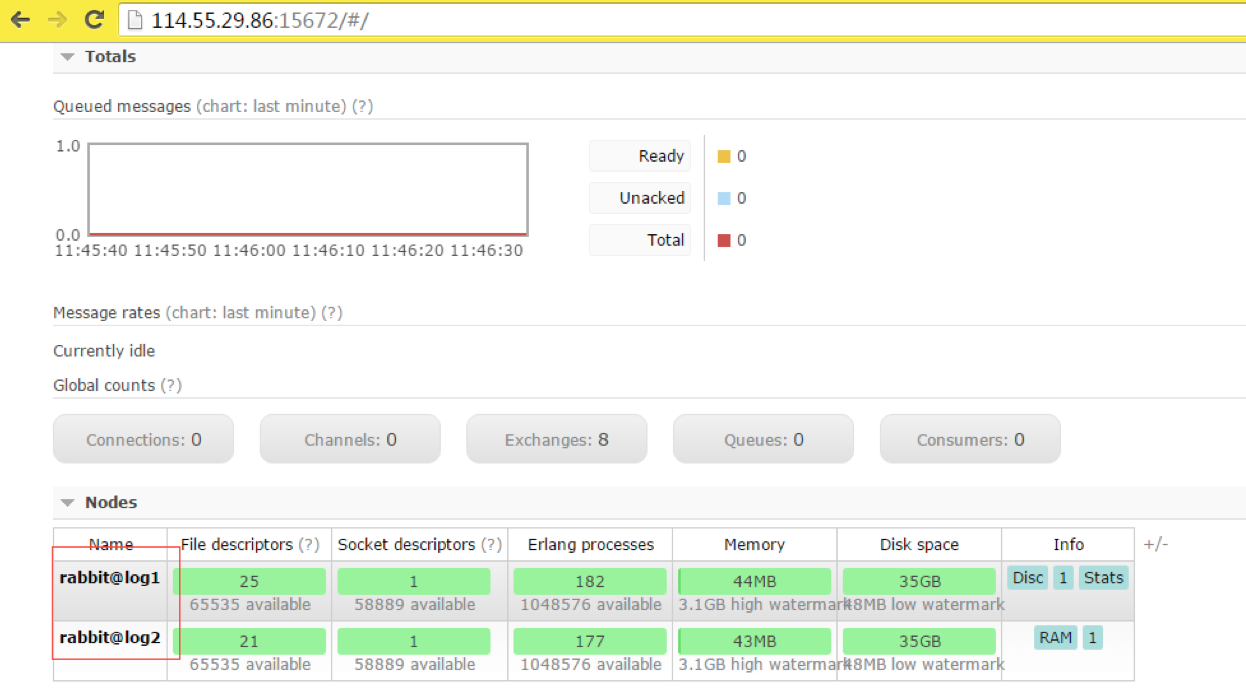Click help (?) beside Queued messages
This screenshot has width=1246, height=694.
click(363, 106)
